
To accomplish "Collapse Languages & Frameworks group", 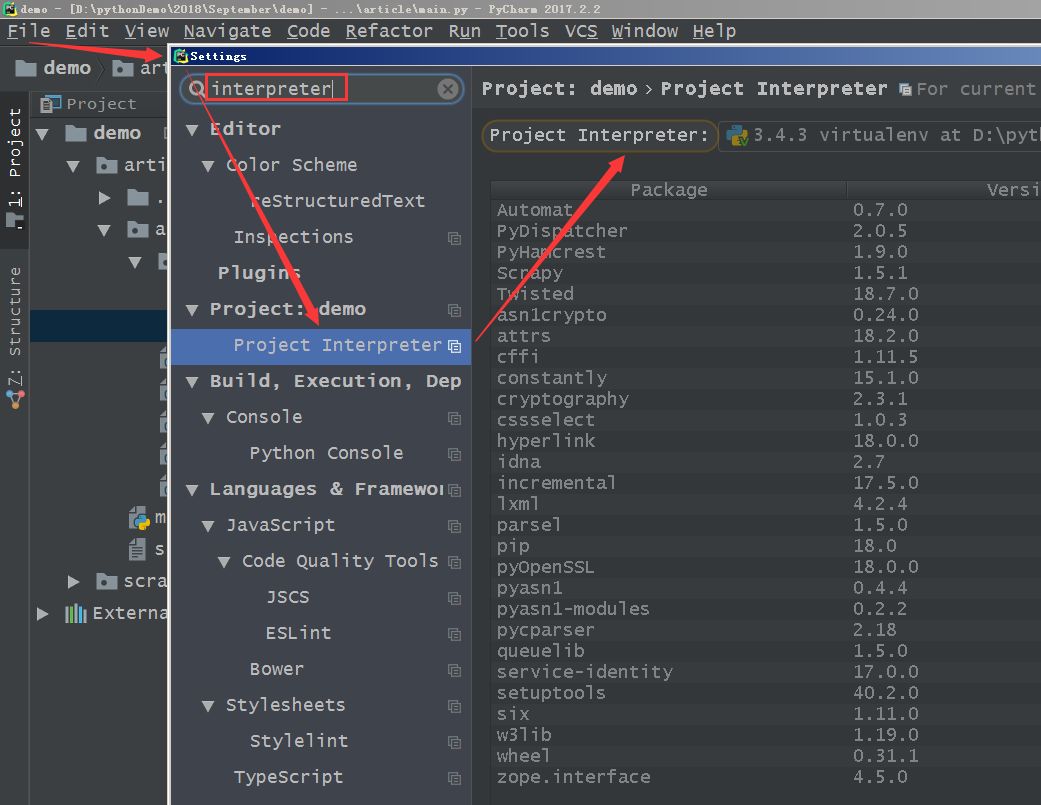I will (x=192, y=490).
